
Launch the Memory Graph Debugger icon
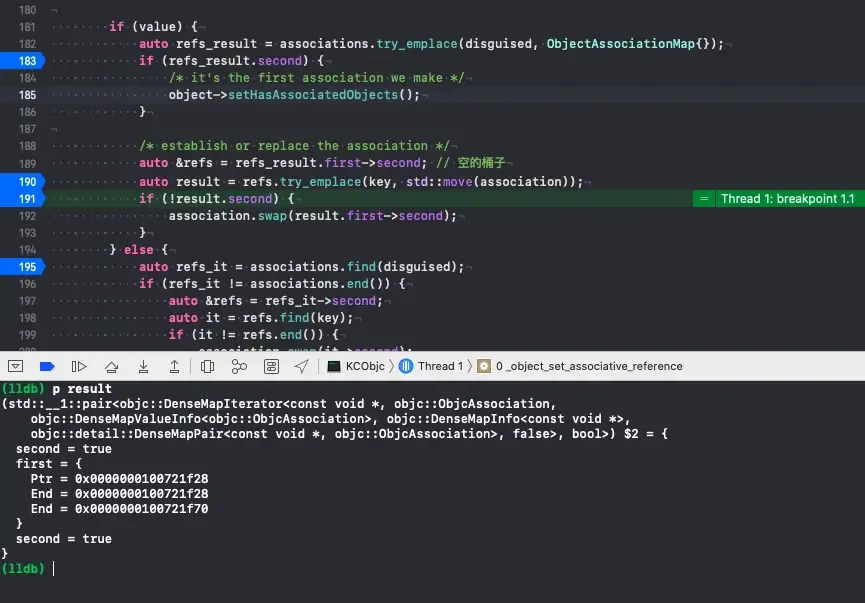coord(239,366)
